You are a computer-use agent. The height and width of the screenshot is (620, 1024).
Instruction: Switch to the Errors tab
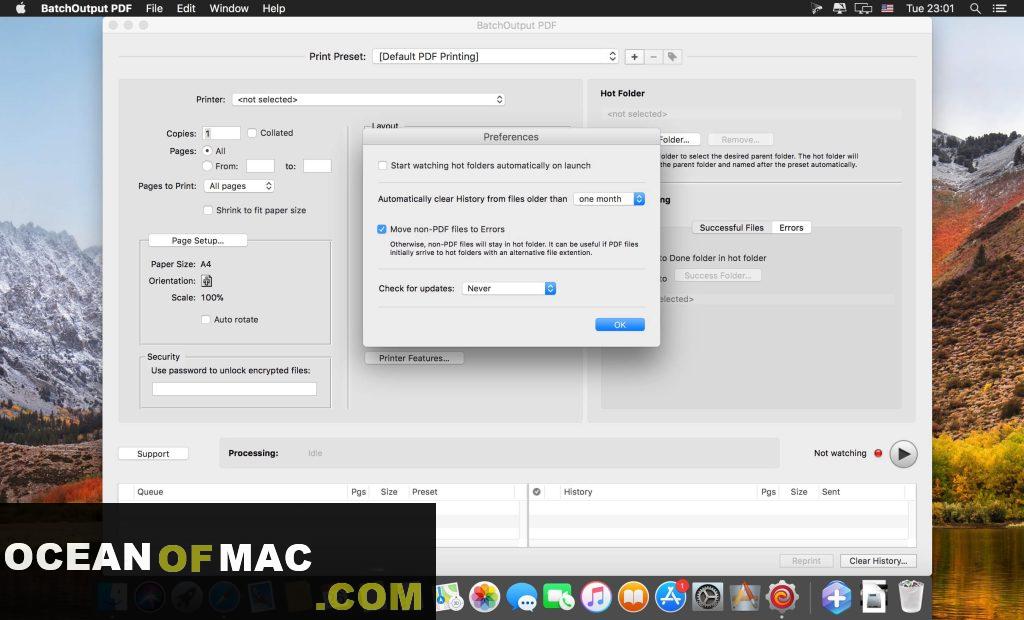pos(792,228)
